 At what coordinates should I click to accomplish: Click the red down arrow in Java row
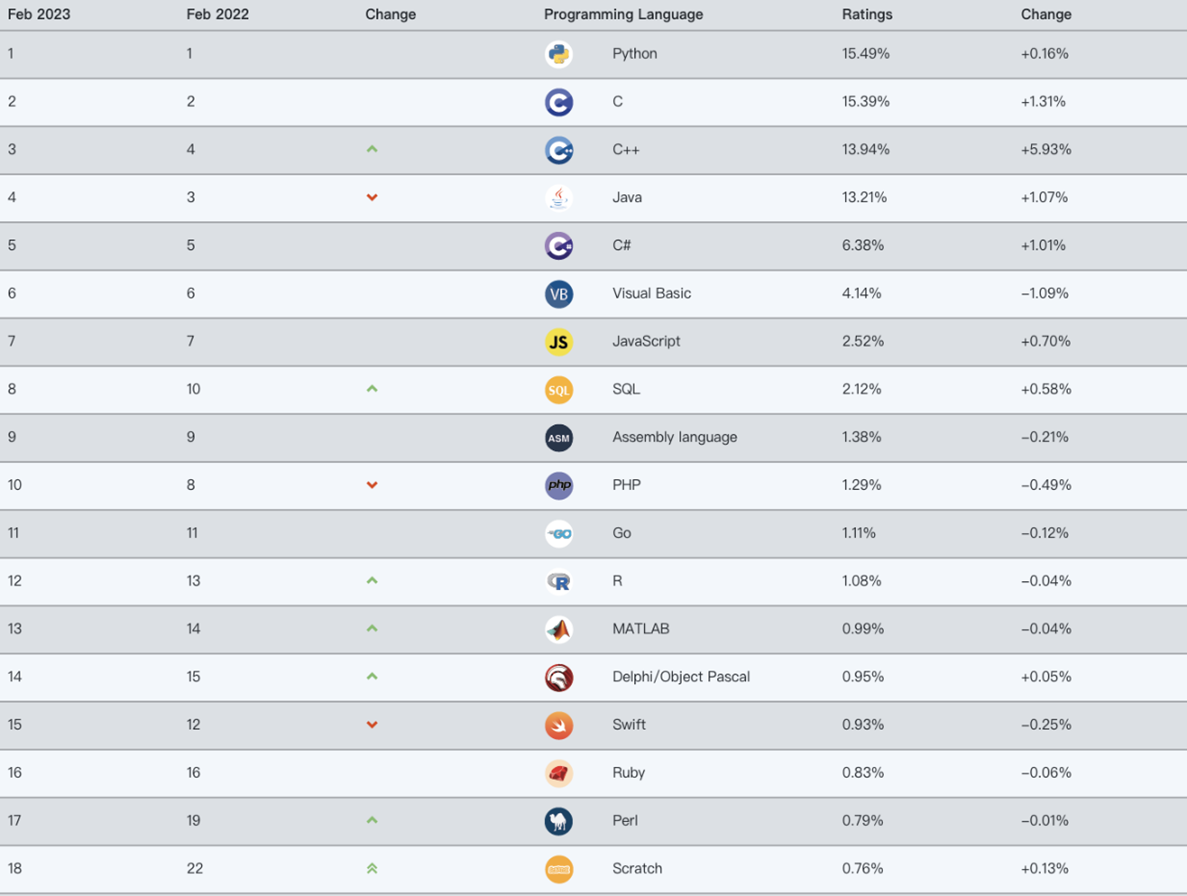point(372,198)
